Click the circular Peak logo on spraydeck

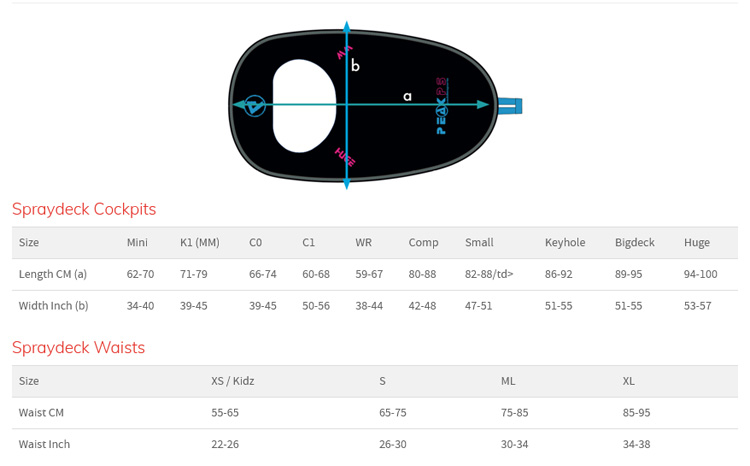(x=255, y=105)
